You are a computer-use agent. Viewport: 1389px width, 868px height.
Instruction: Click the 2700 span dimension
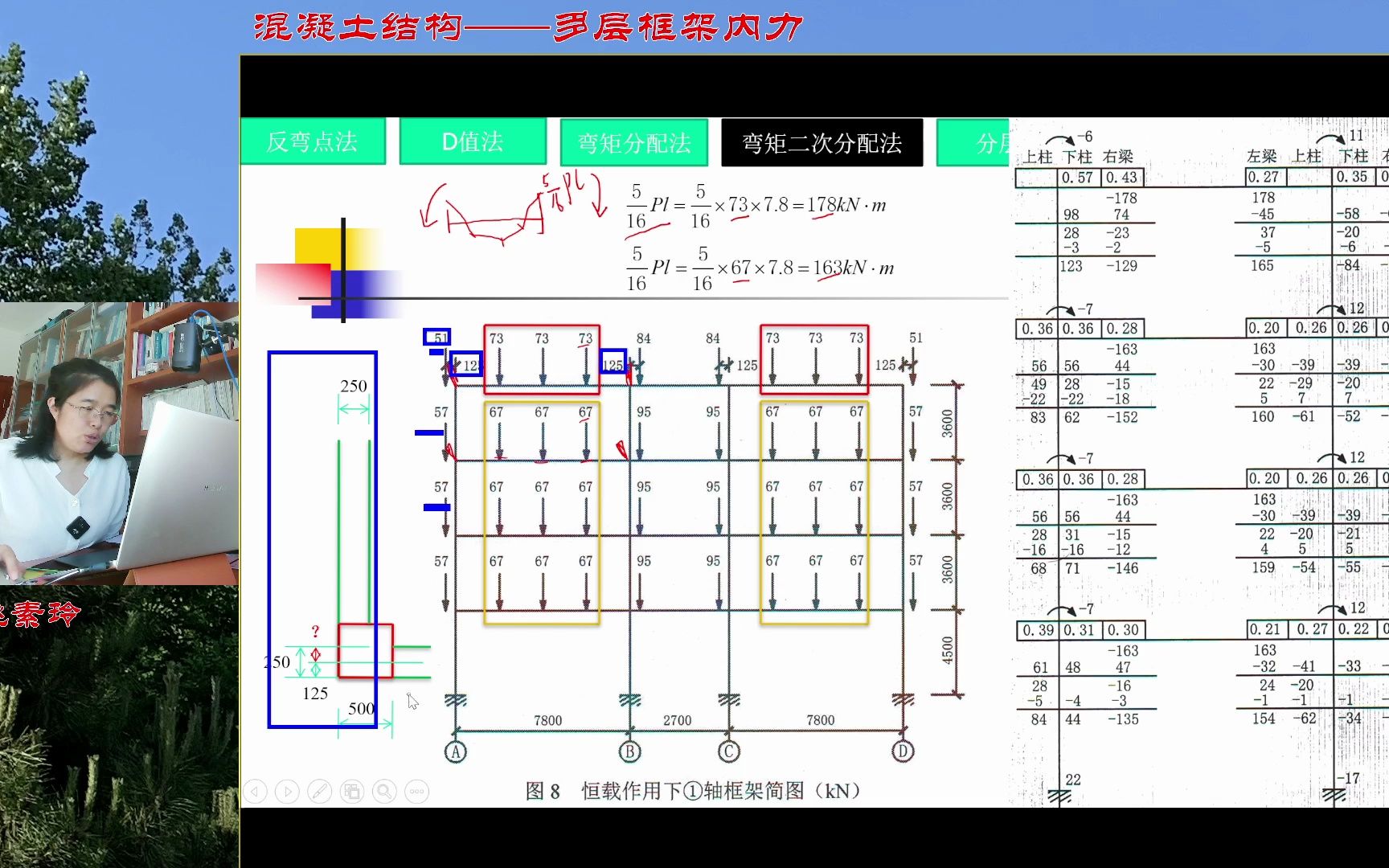[677, 720]
